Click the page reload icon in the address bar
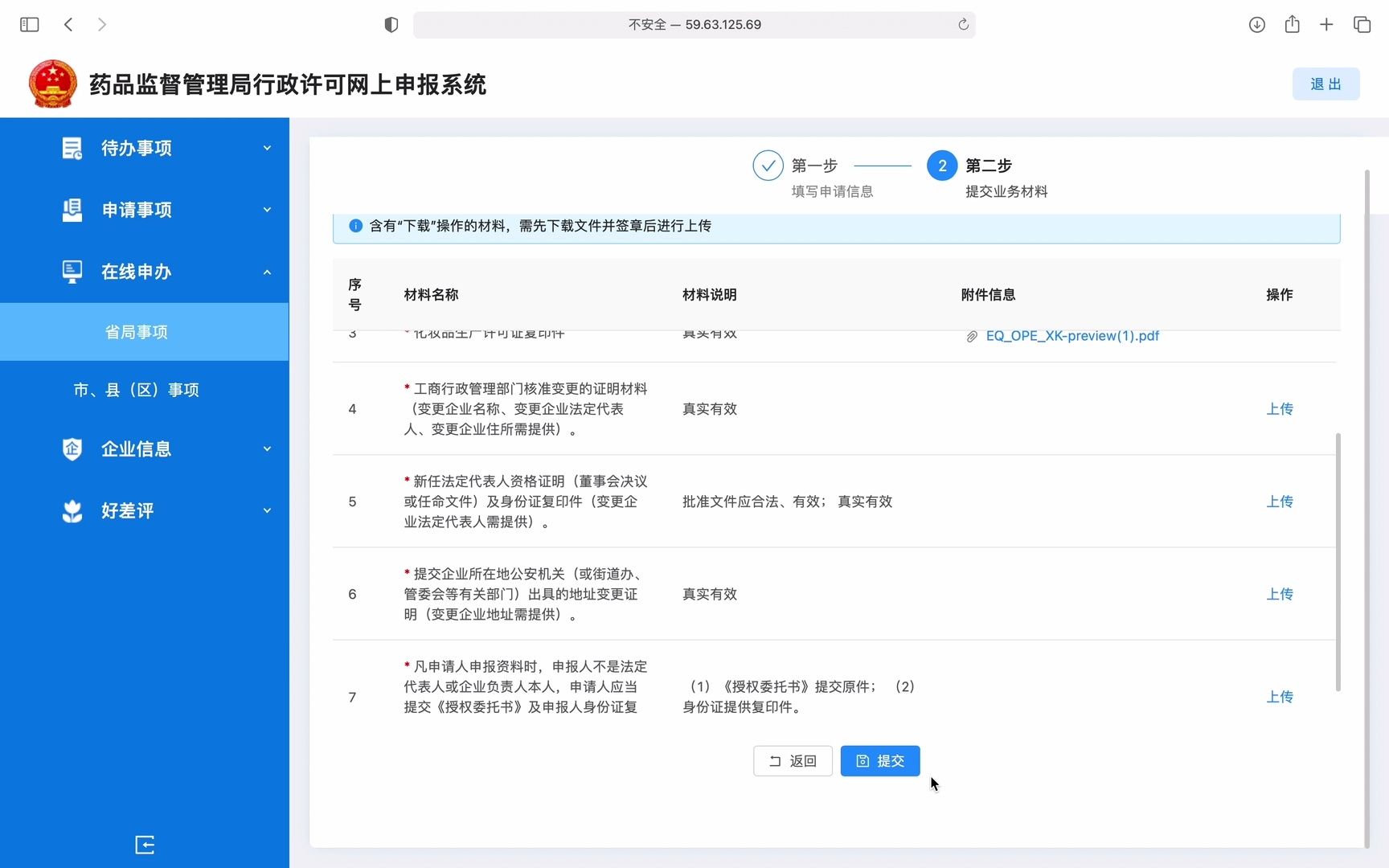The height and width of the screenshot is (868, 1389). [962, 24]
